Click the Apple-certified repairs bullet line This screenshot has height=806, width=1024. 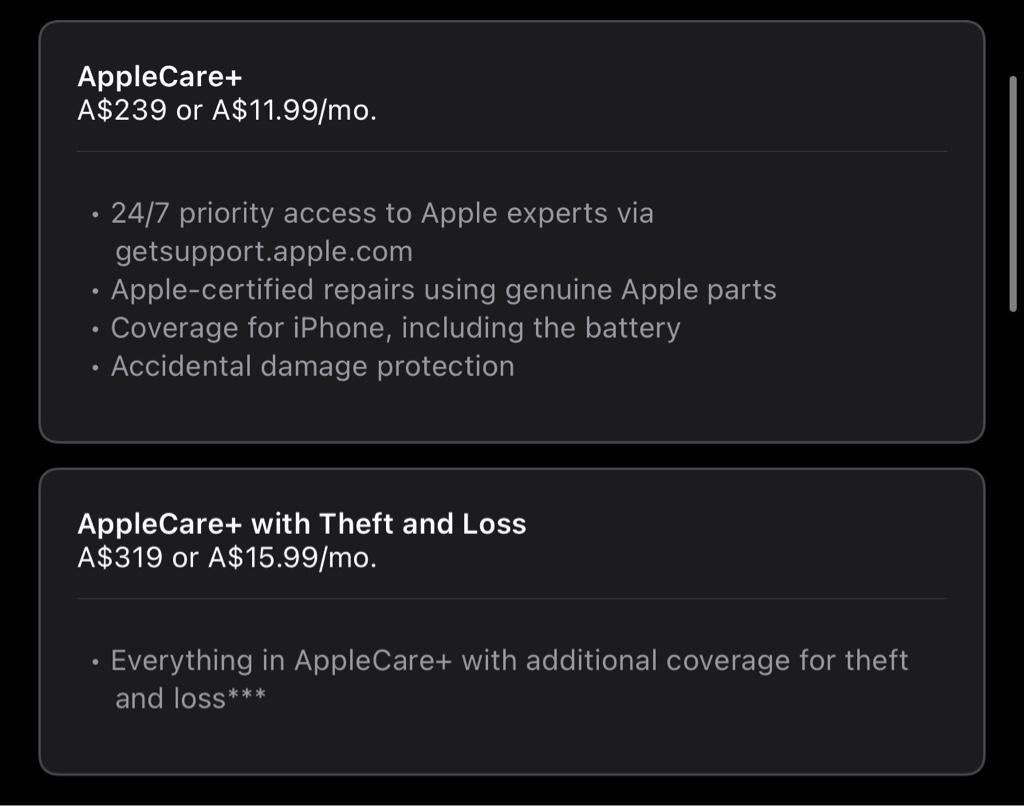[443, 290]
